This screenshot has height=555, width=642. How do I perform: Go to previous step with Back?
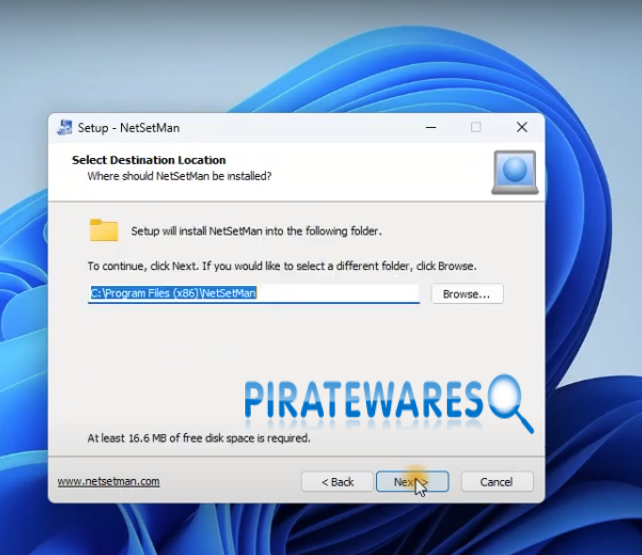point(337,482)
